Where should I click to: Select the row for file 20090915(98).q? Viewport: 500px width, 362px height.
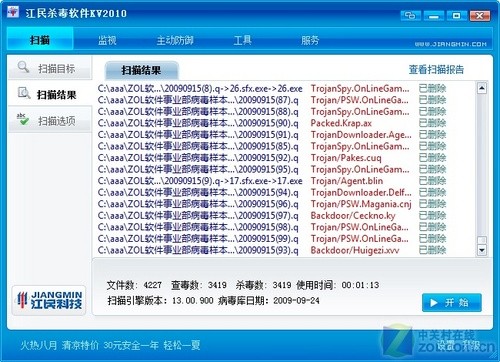272,227
